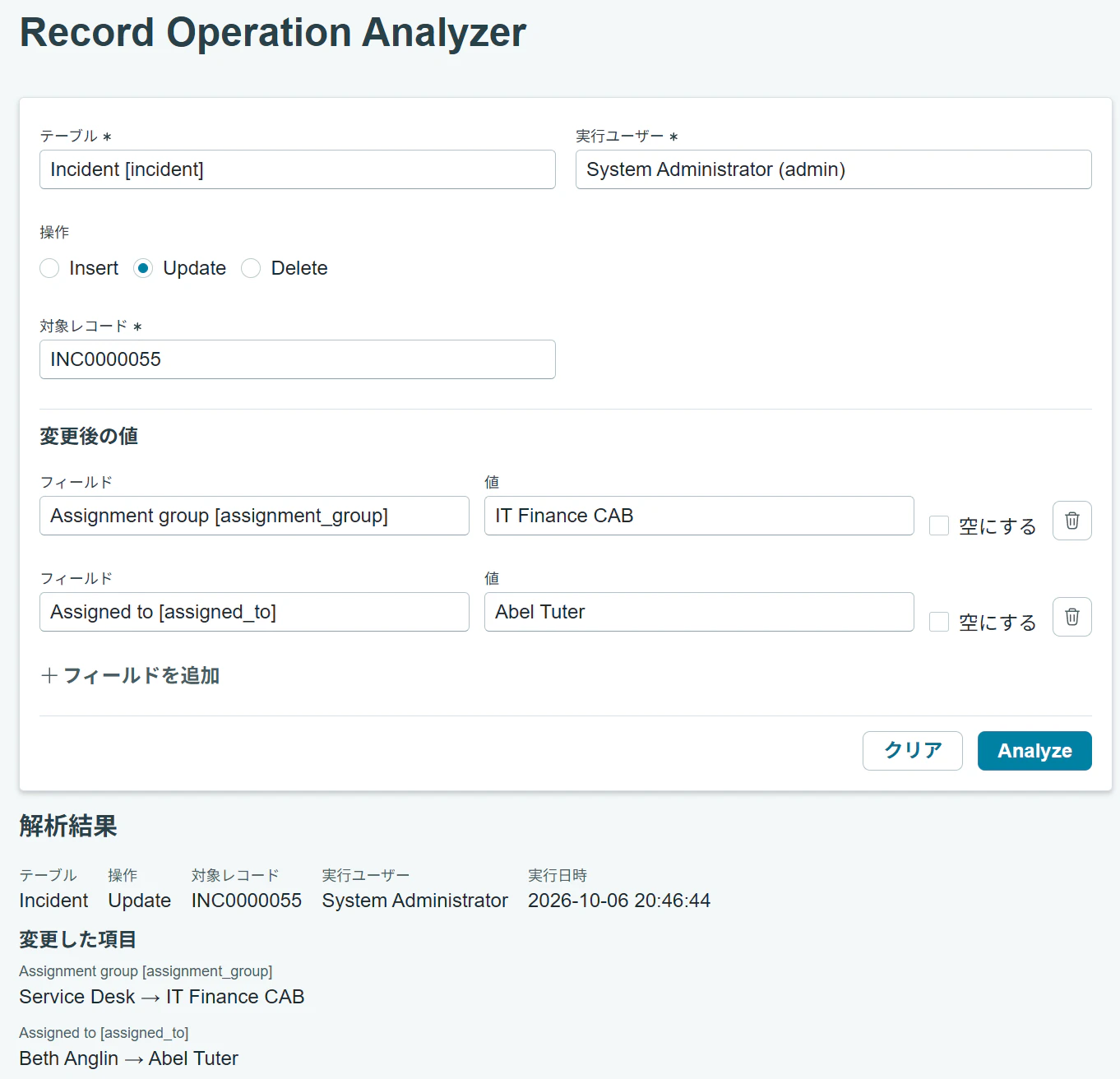Screen dimensions: 1120x1079
Task: Click 'Beth Anglin → Abel Tuter' change
Action: (129, 1058)
